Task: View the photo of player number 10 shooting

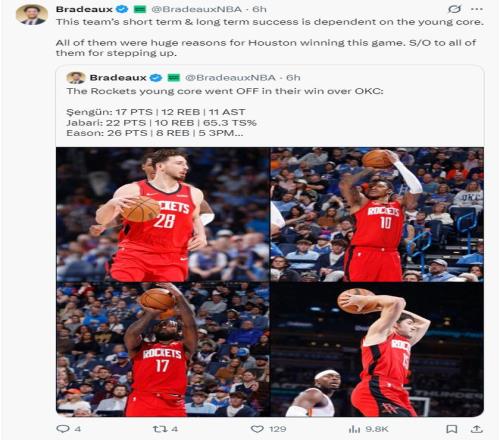Action: click(x=377, y=214)
